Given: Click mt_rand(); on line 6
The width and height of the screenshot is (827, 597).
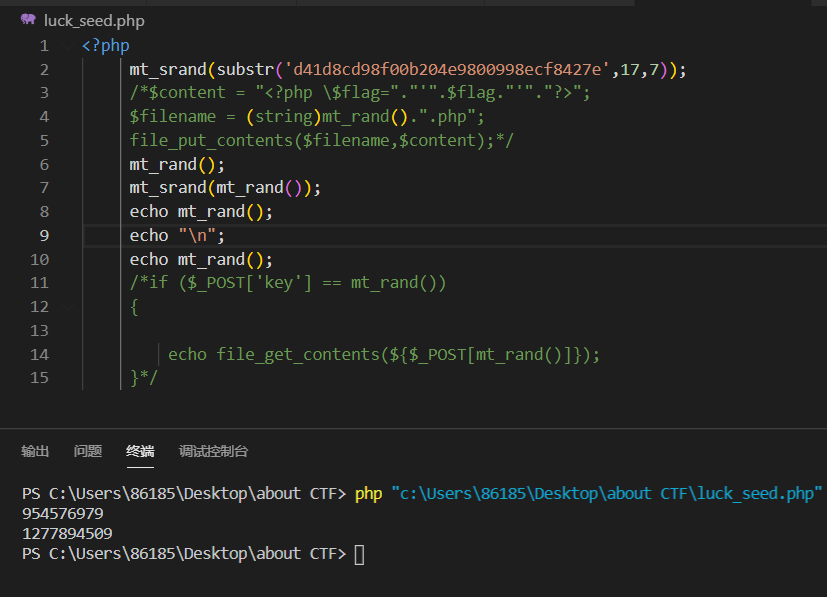Looking at the screenshot, I should click(177, 165).
